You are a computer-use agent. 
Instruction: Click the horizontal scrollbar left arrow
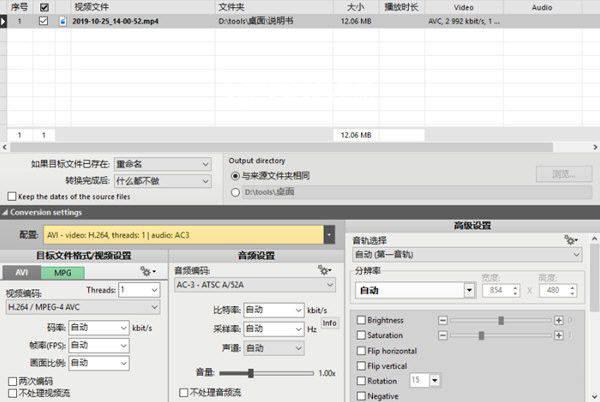(5, 147)
